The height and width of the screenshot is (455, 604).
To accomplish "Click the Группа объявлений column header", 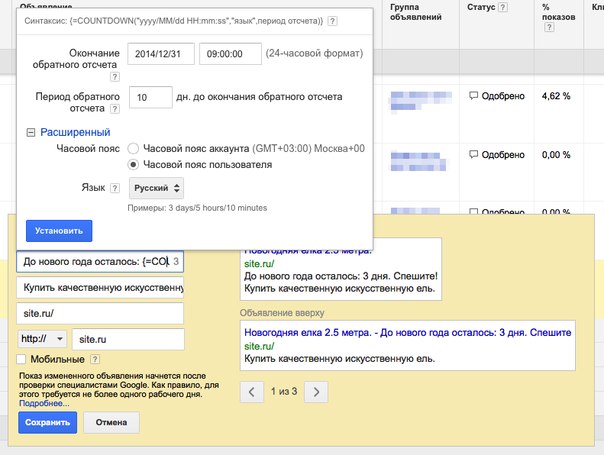I will coord(416,12).
